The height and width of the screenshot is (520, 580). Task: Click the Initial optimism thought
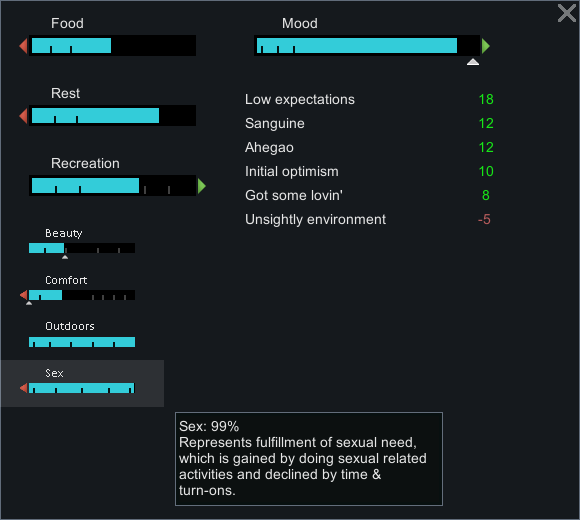[369, 171]
